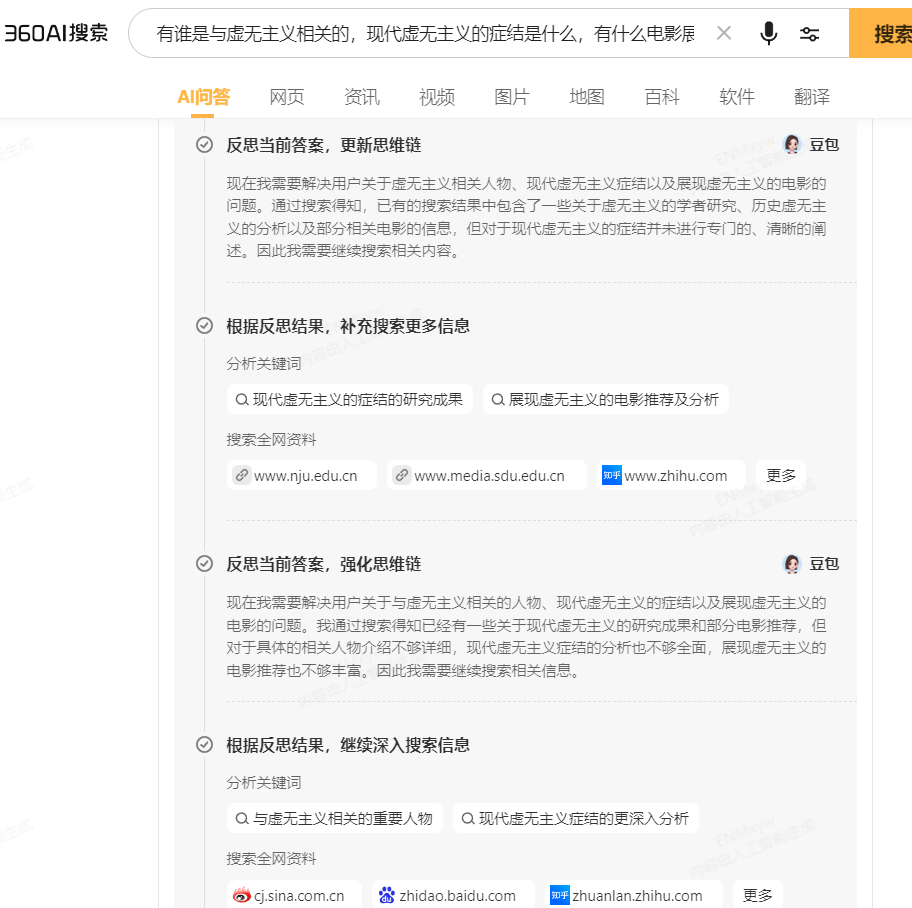Clear the search query with the X icon
The image size is (912, 908).
[723, 33]
